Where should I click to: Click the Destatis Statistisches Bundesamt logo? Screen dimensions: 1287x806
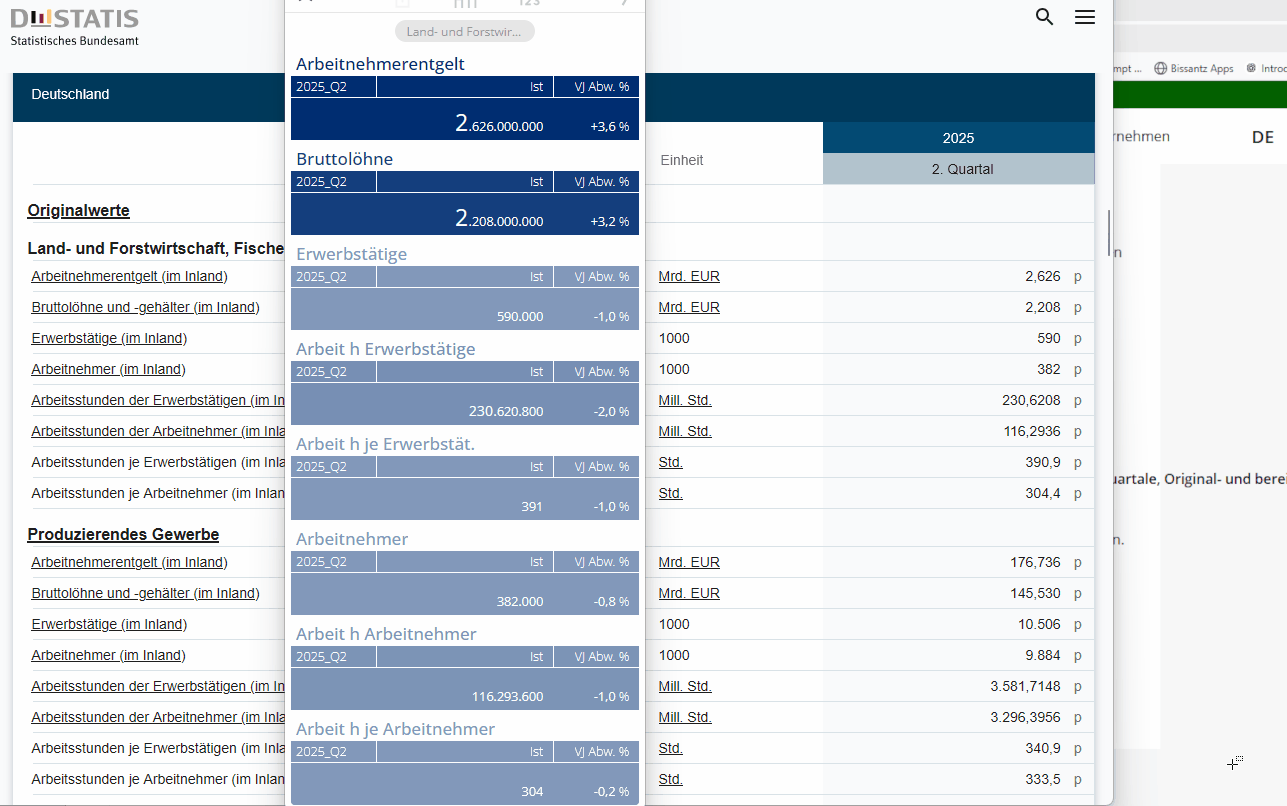[x=75, y=27]
